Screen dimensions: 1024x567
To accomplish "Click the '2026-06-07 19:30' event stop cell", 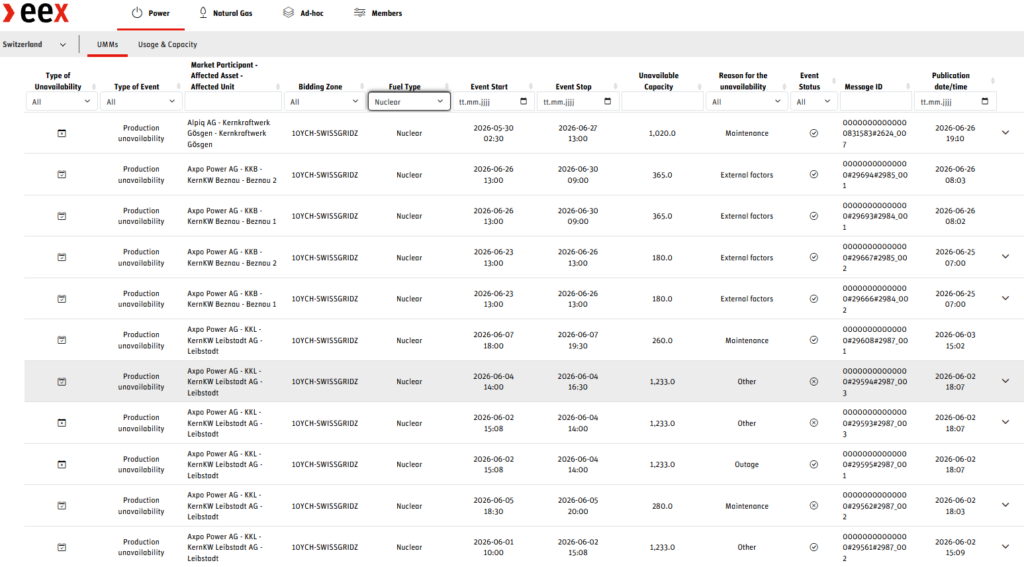I will (x=578, y=340).
